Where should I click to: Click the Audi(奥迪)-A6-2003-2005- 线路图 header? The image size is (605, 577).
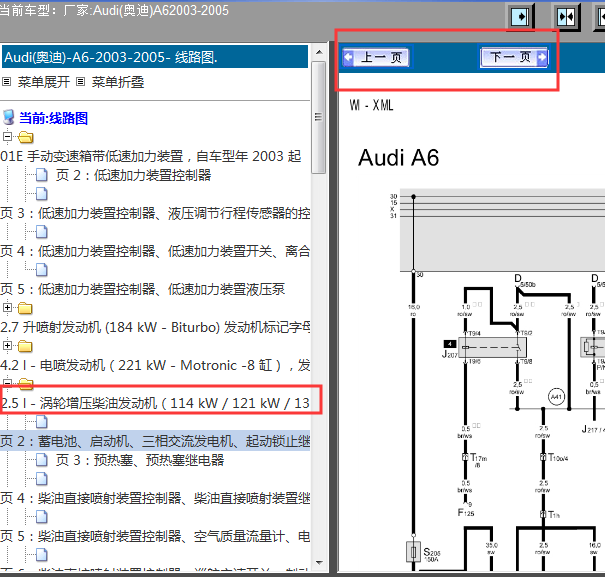155,57
